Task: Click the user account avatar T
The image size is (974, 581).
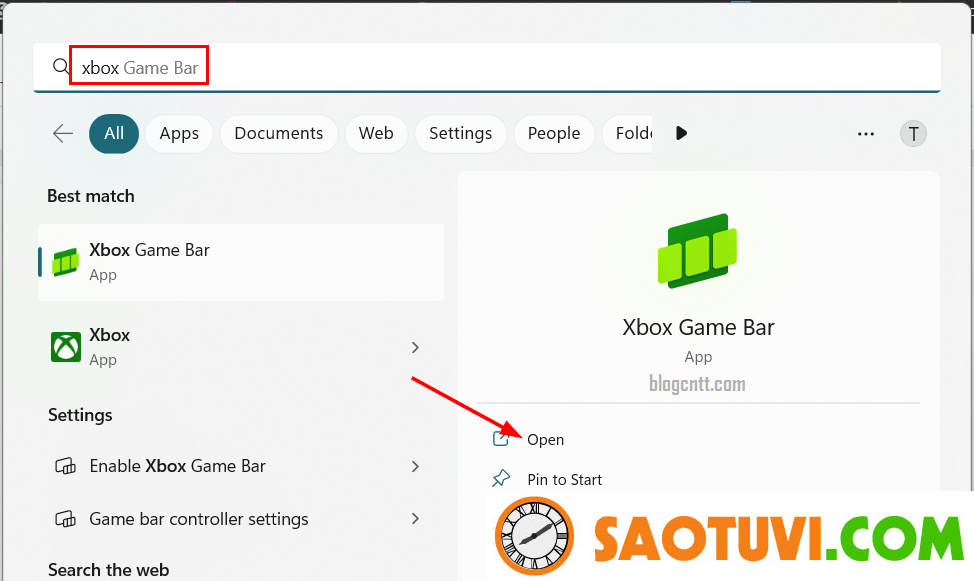Action: point(913,134)
